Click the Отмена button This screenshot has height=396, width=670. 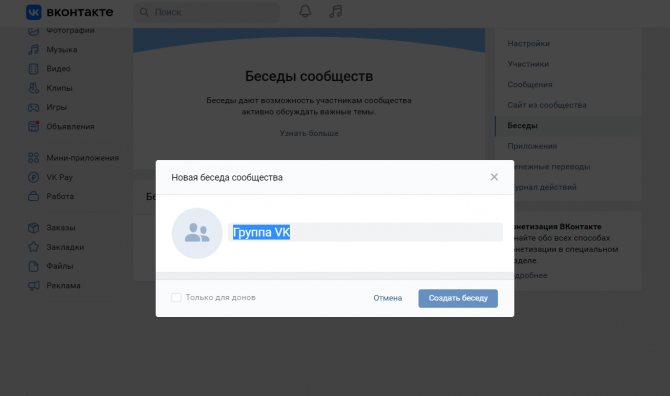(388, 298)
